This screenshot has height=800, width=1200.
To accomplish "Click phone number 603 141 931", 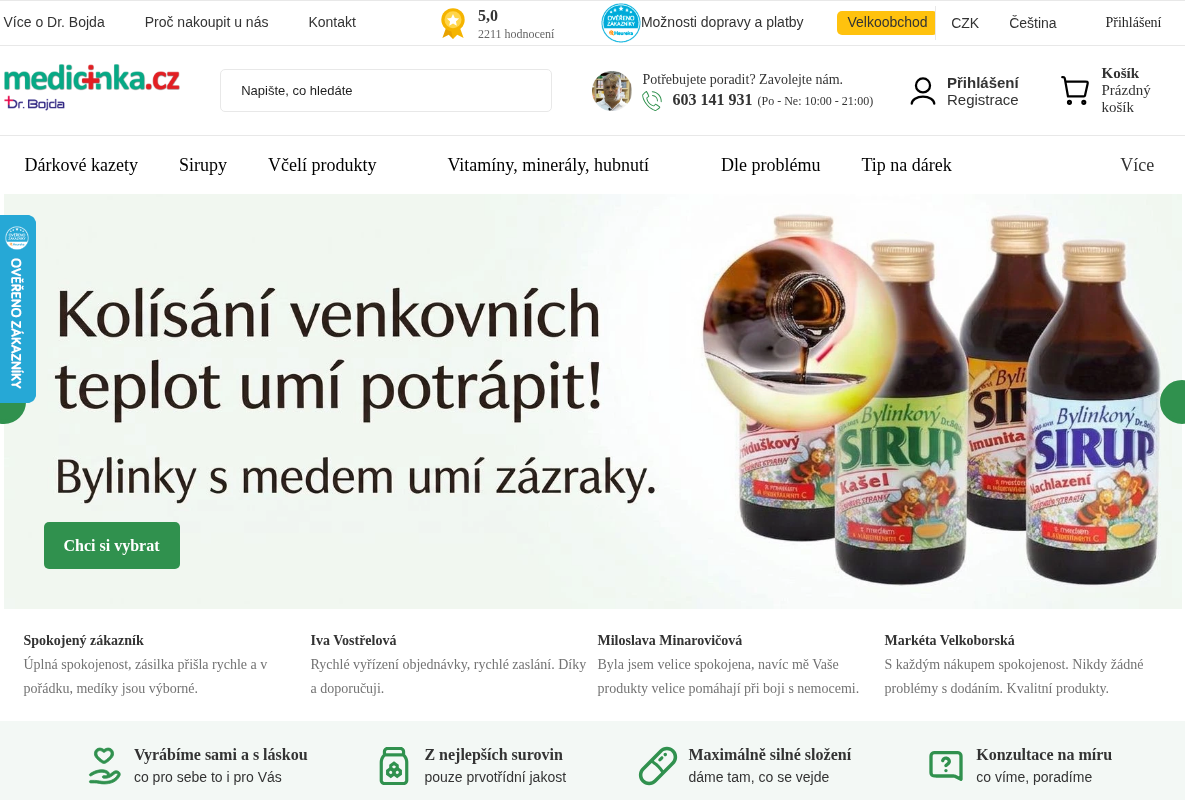I will (712, 100).
